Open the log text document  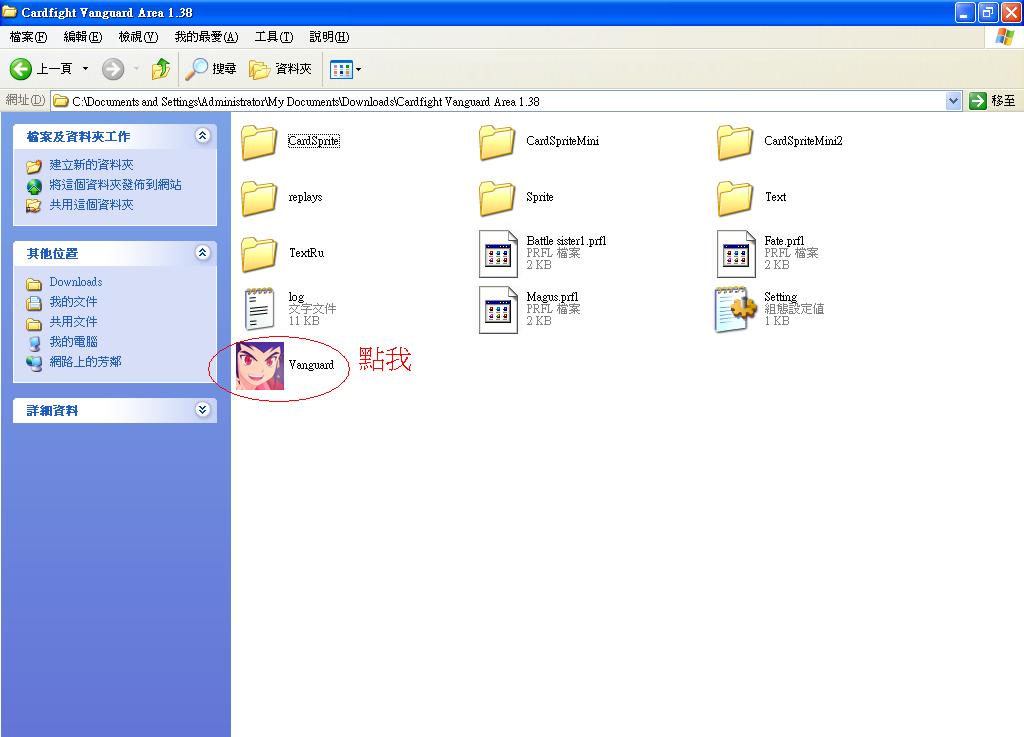pyautogui.click(x=260, y=309)
